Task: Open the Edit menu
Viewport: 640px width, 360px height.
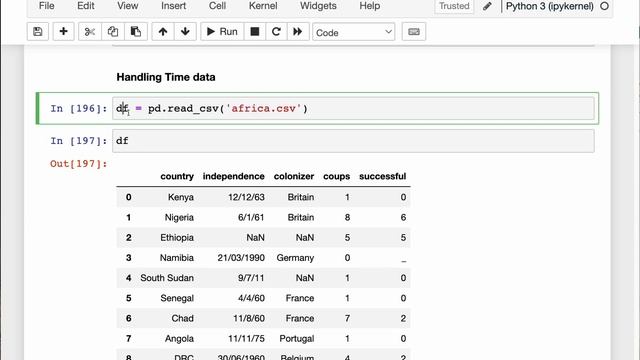Action: click(x=86, y=6)
